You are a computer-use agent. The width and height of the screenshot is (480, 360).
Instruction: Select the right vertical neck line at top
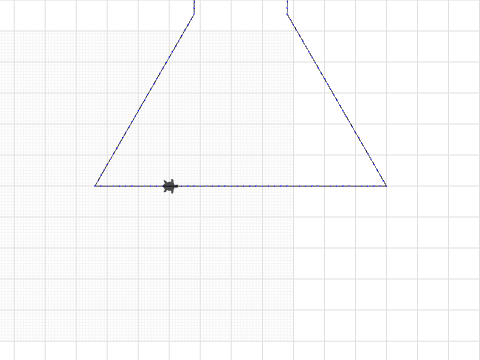point(287,7)
